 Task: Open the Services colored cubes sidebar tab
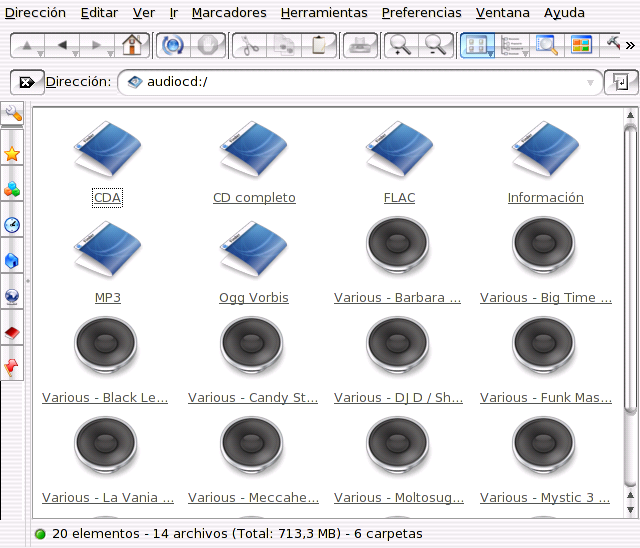coord(12,189)
